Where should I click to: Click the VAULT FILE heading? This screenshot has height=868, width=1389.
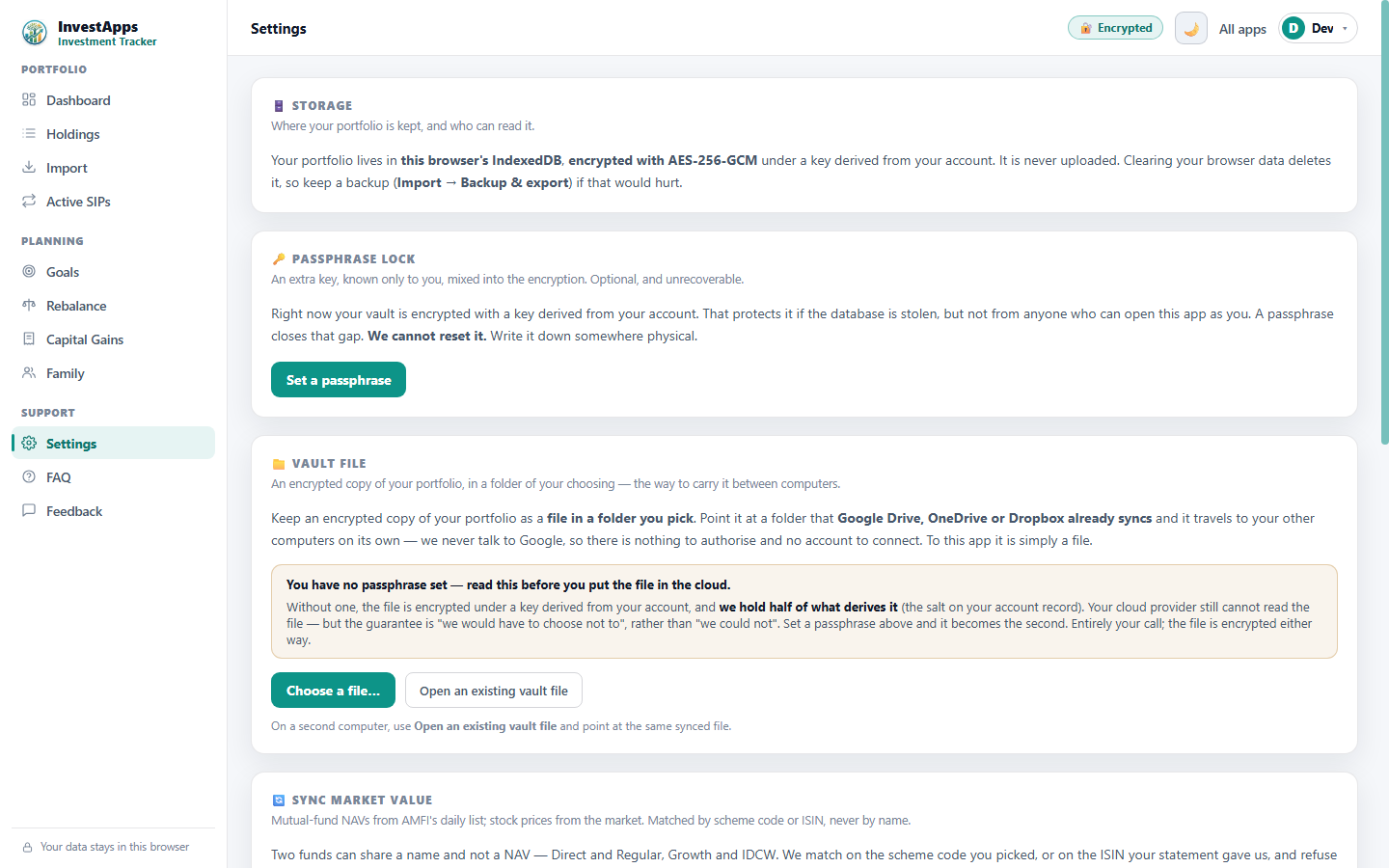click(329, 464)
